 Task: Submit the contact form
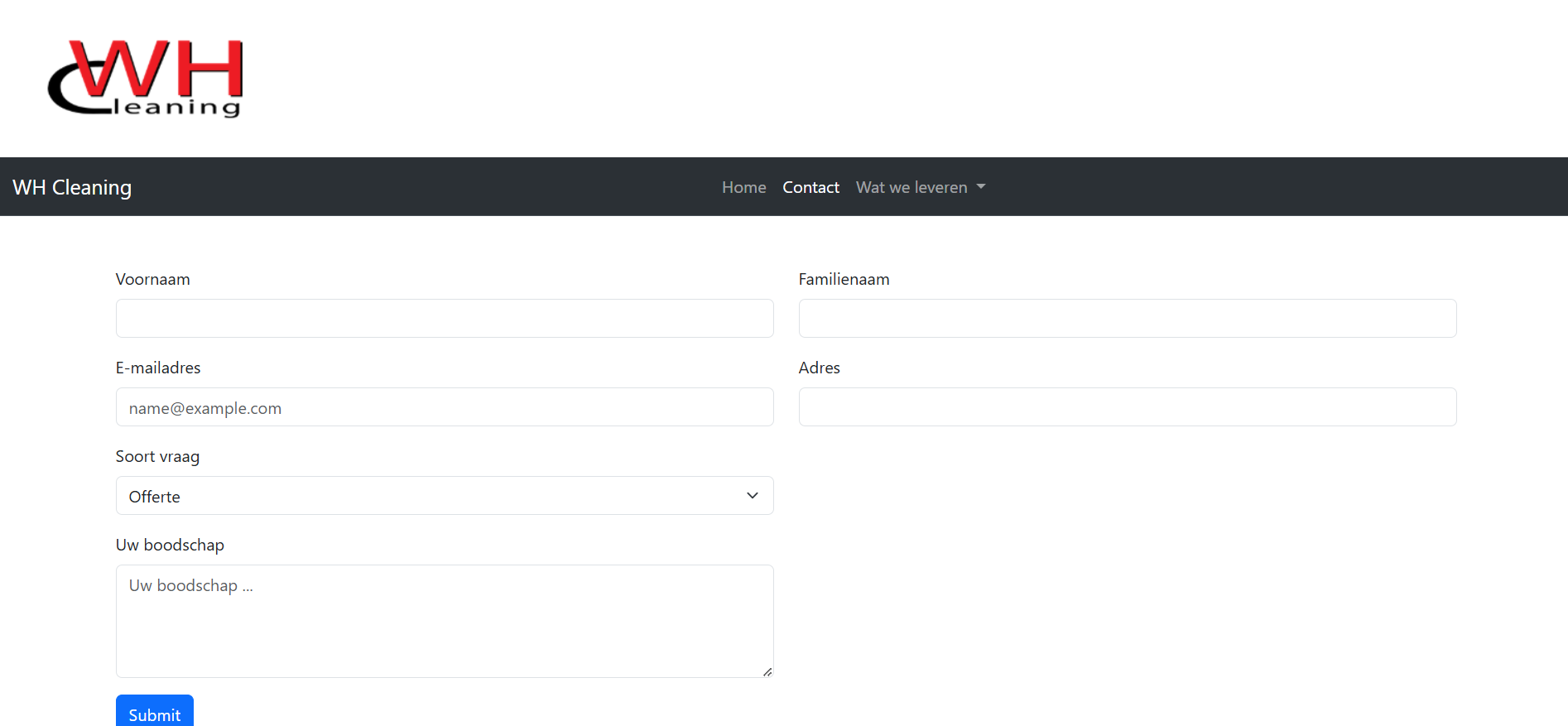[x=155, y=712]
